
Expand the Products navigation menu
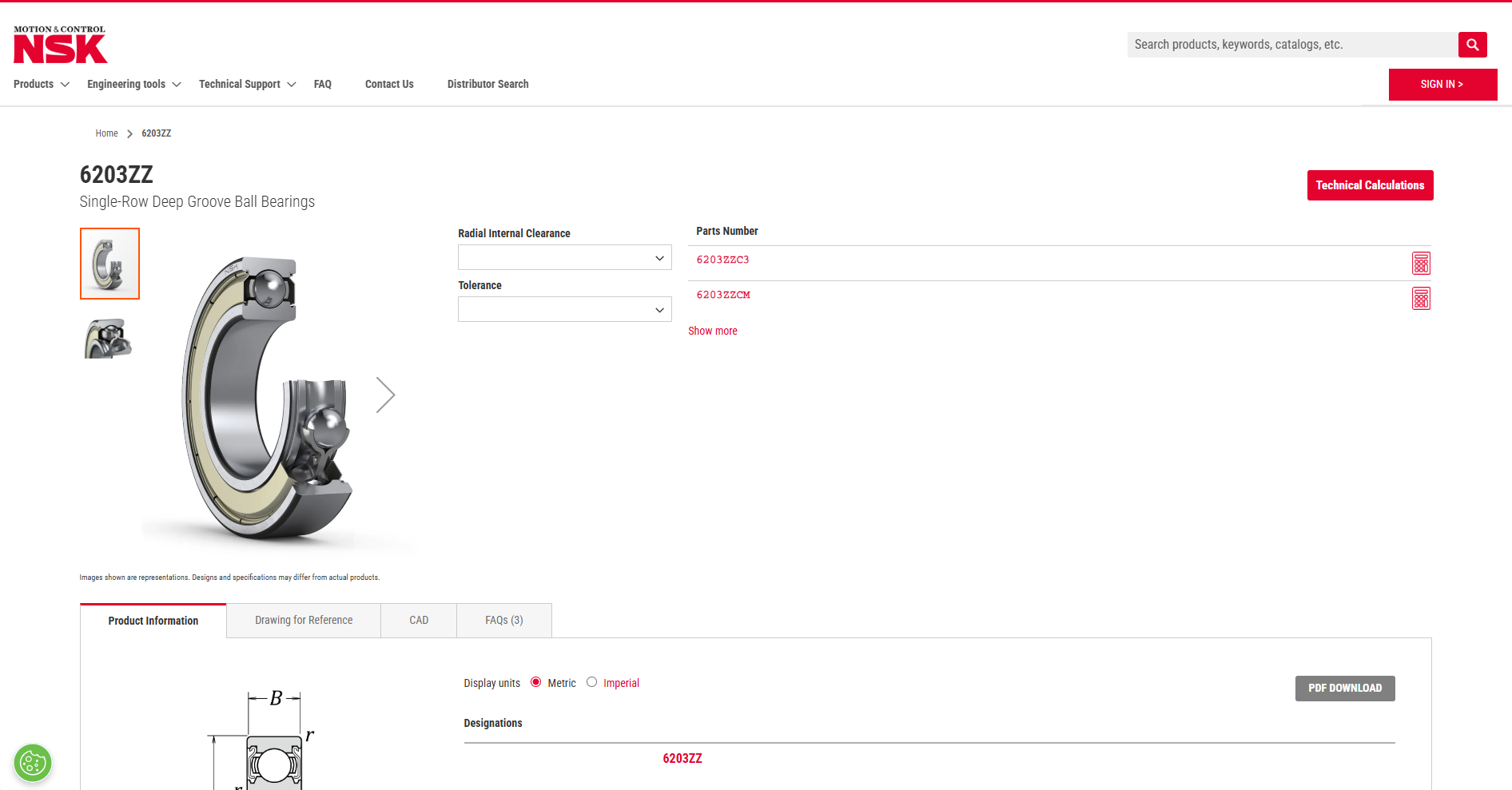pos(34,84)
